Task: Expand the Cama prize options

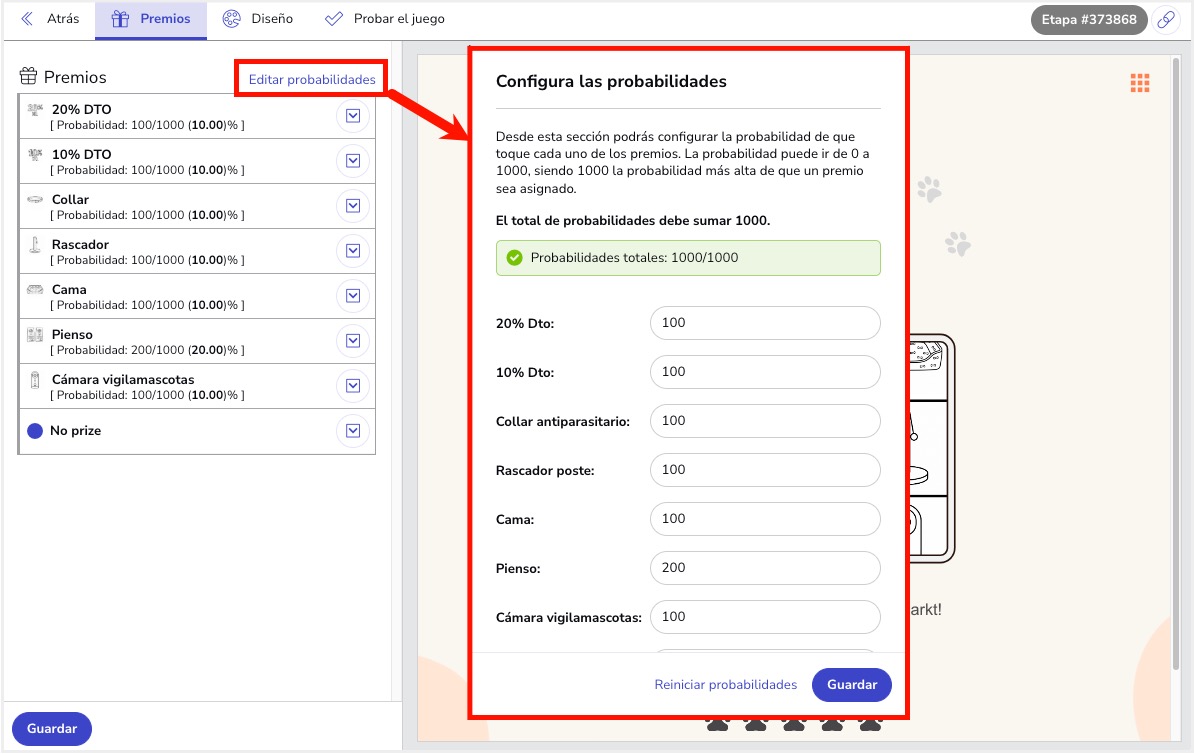Action: [353, 296]
